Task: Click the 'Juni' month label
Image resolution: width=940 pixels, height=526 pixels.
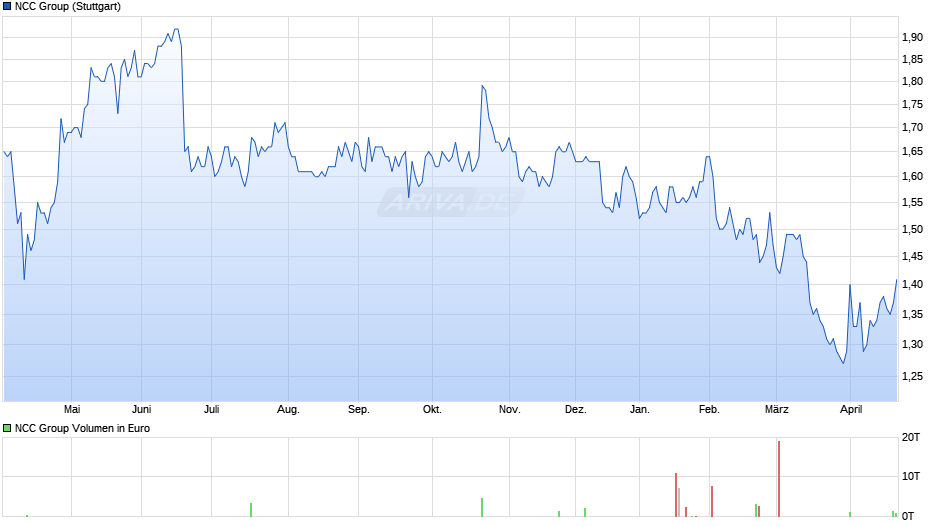Action: pyautogui.click(x=141, y=409)
